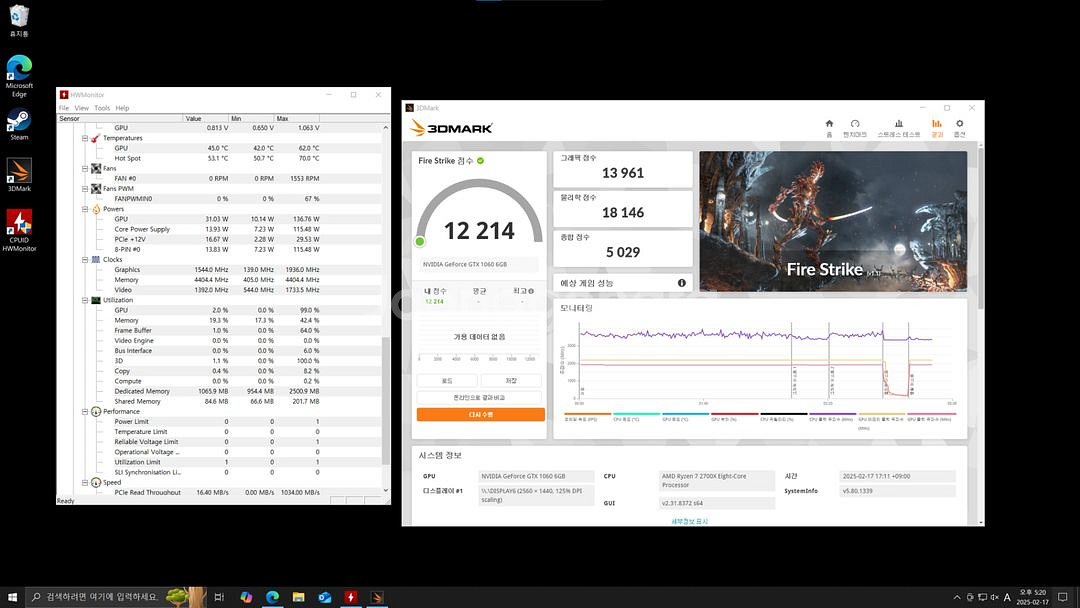Click the 세부정보 표시 link in 시스템 정보
The height and width of the screenshot is (608, 1080).
[x=689, y=521]
